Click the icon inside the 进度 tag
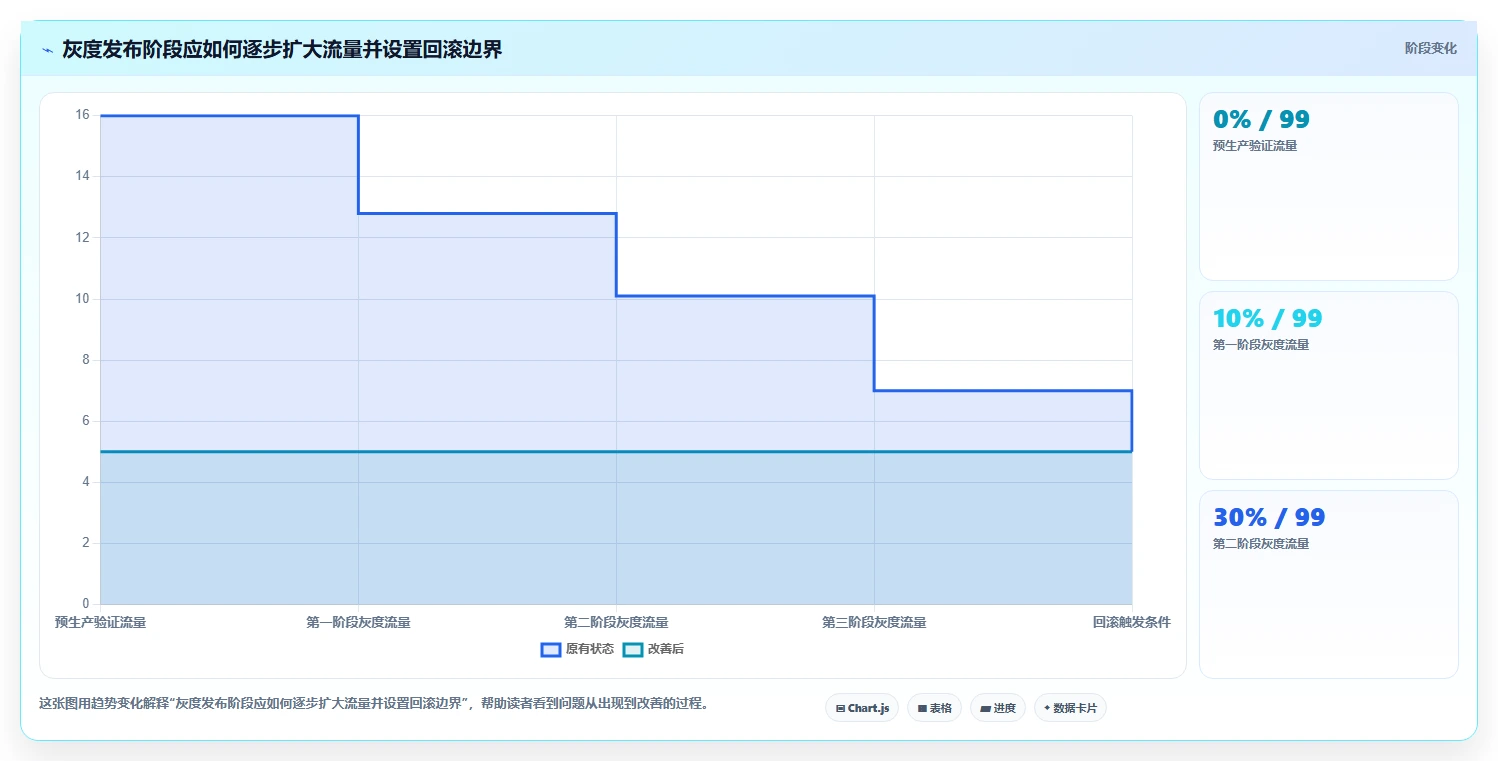 985,708
